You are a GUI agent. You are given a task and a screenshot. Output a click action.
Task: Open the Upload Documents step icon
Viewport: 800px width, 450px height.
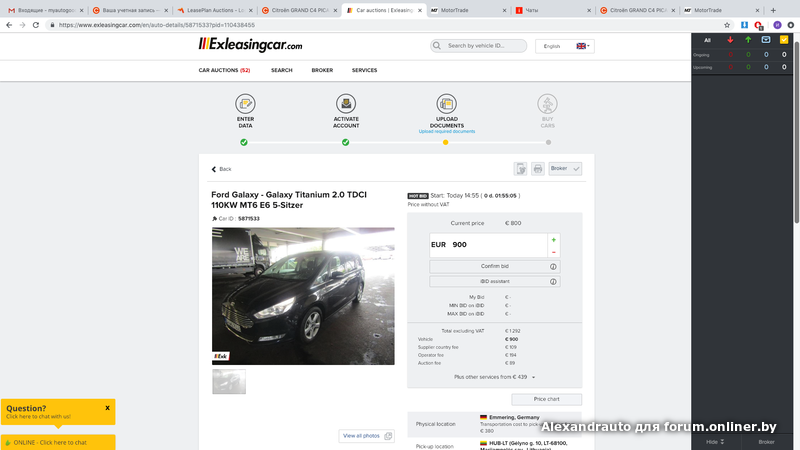point(446,104)
